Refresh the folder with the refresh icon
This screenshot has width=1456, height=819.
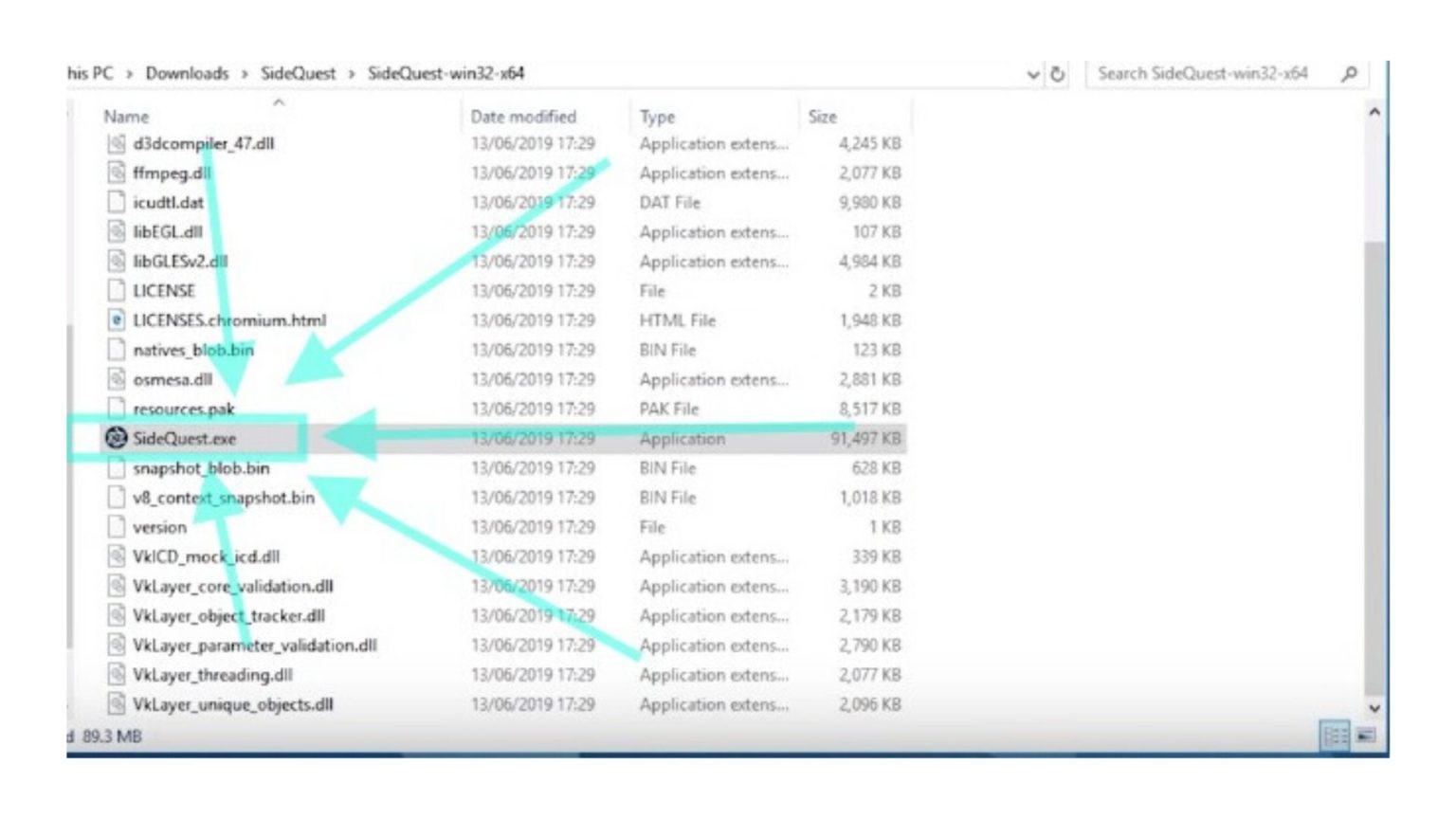[x=1057, y=74]
